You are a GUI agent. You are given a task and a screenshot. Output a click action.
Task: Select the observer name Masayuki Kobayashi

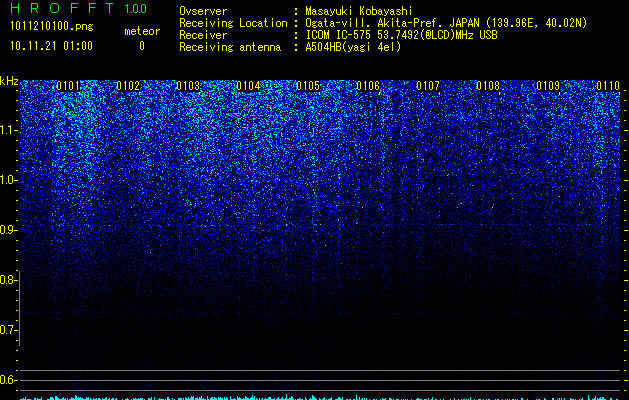[x=359, y=11]
